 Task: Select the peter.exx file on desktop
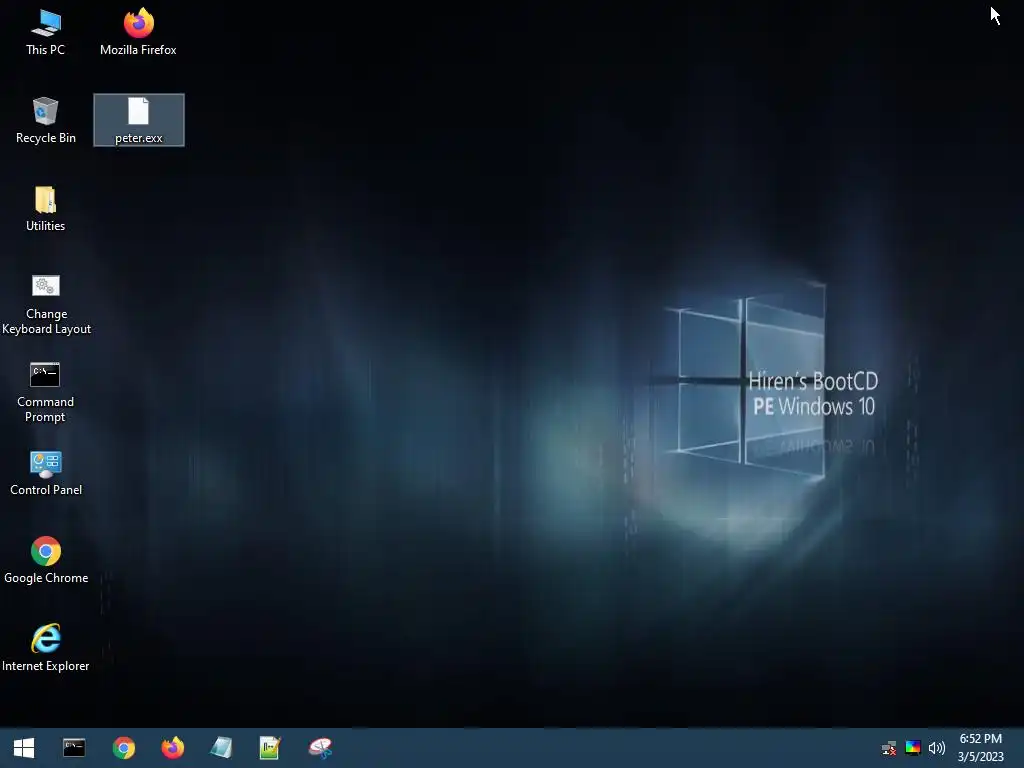(138, 120)
